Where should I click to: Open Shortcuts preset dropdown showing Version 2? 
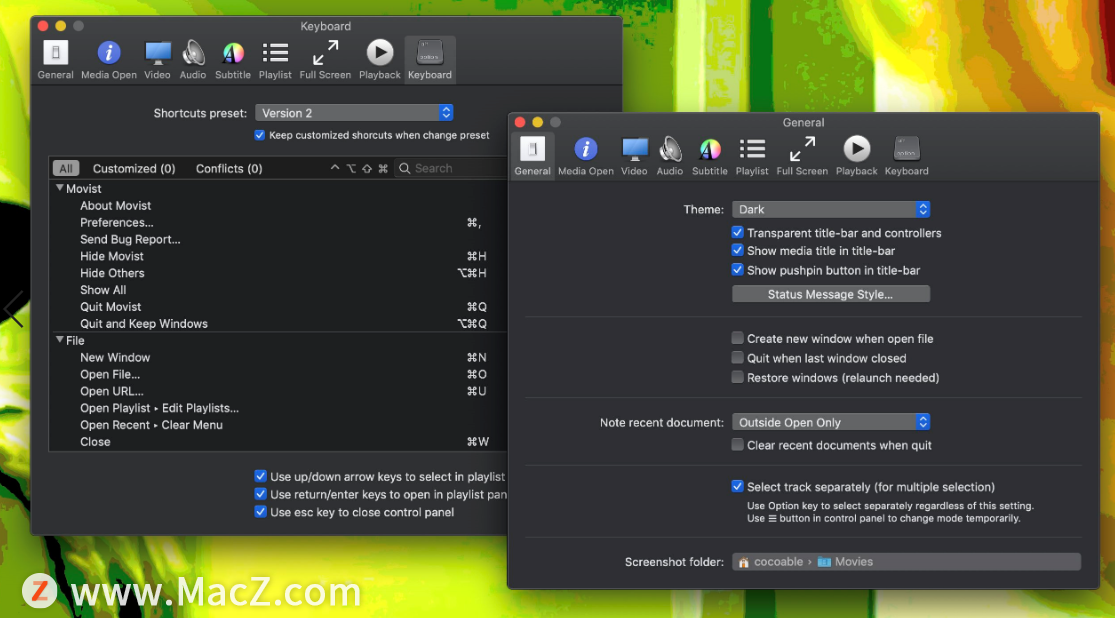click(x=354, y=113)
